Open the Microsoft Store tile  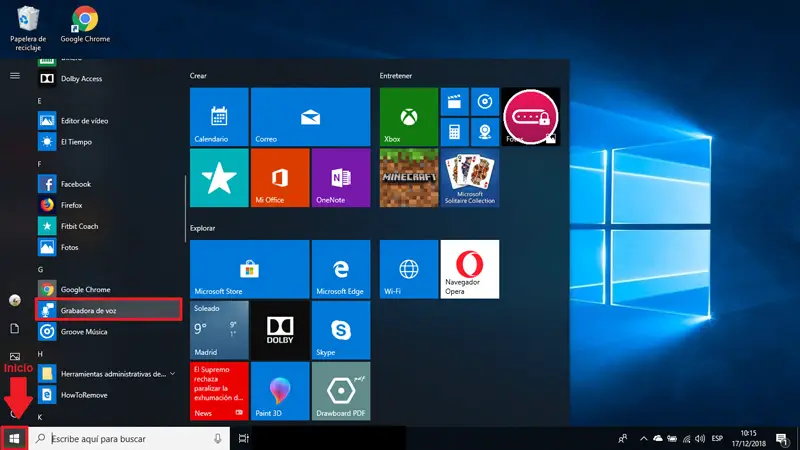click(x=249, y=269)
